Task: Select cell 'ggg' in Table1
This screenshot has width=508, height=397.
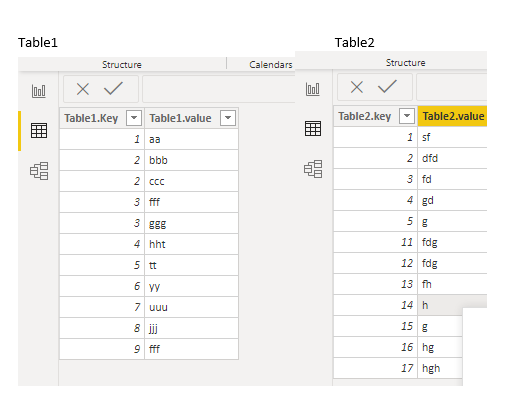Action: [191, 223]
